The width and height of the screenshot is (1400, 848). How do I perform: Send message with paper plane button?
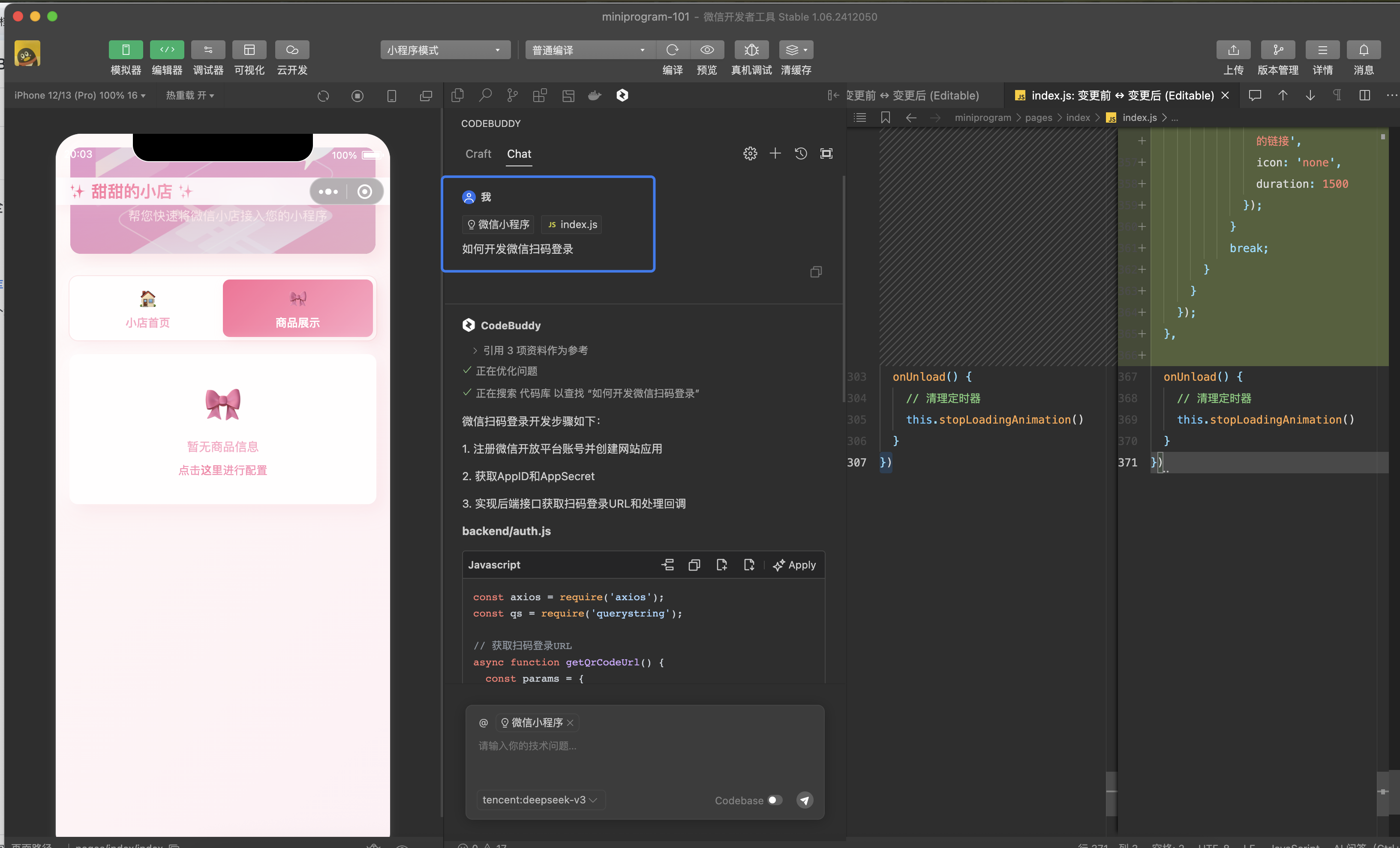click(x=805, y=800)
